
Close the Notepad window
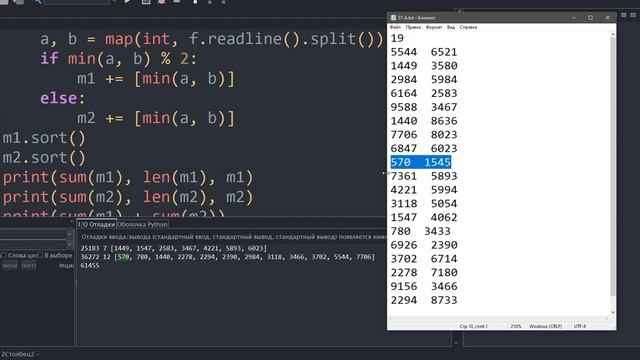click(607, 18)
